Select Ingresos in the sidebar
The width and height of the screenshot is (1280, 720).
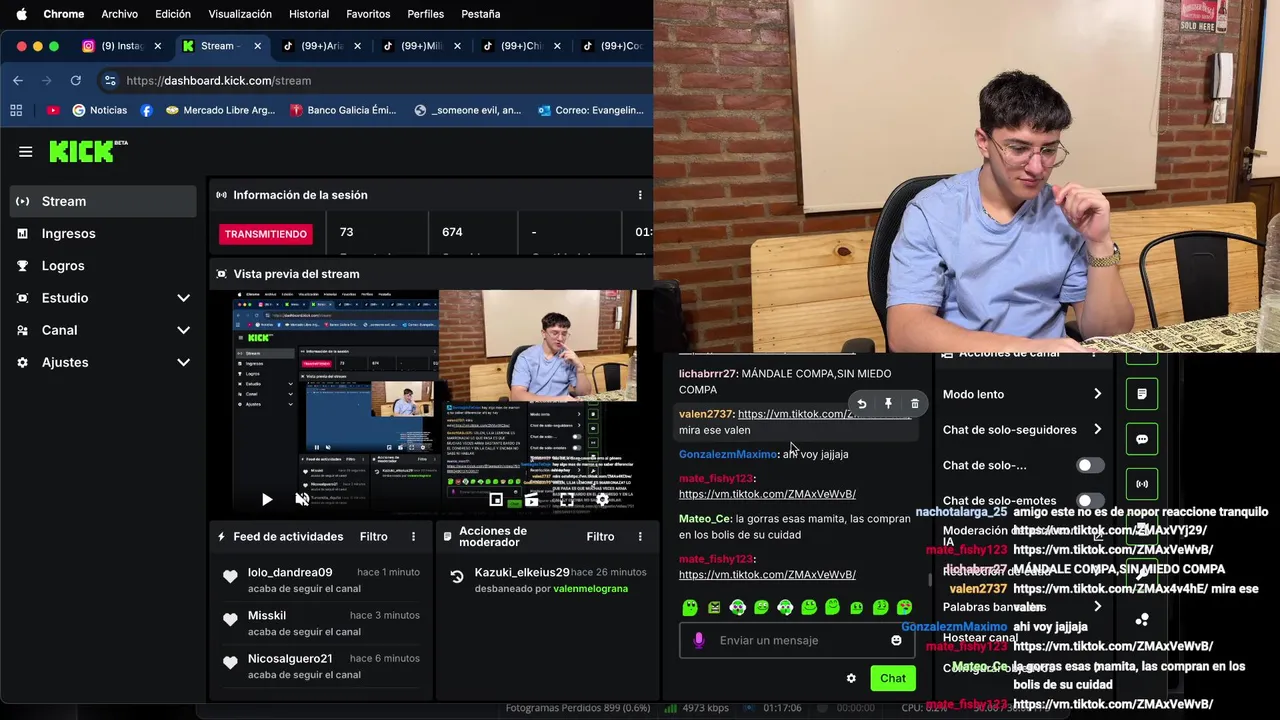[x=103, y=233]
